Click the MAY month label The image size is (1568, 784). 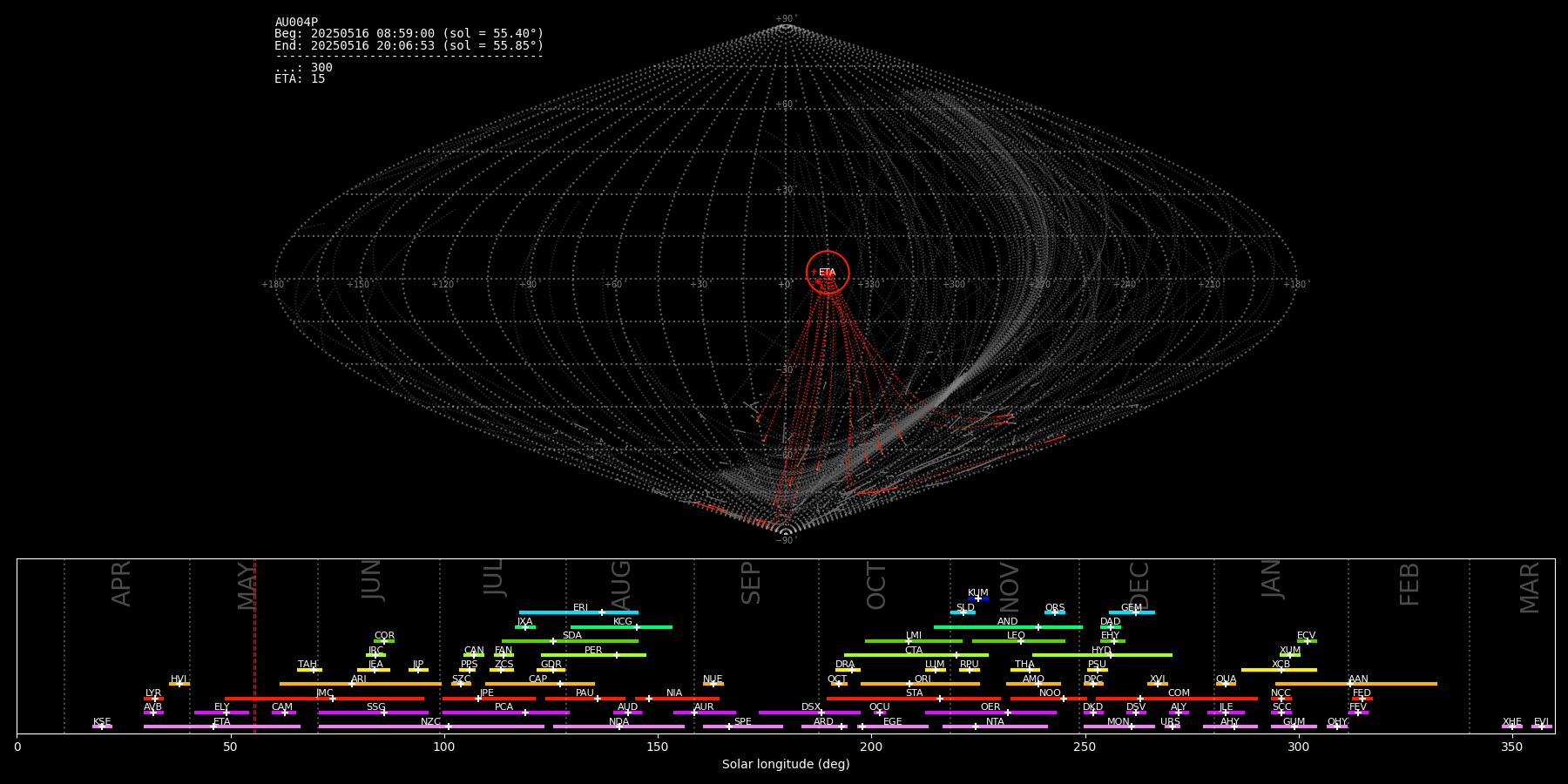click(247, 585)
